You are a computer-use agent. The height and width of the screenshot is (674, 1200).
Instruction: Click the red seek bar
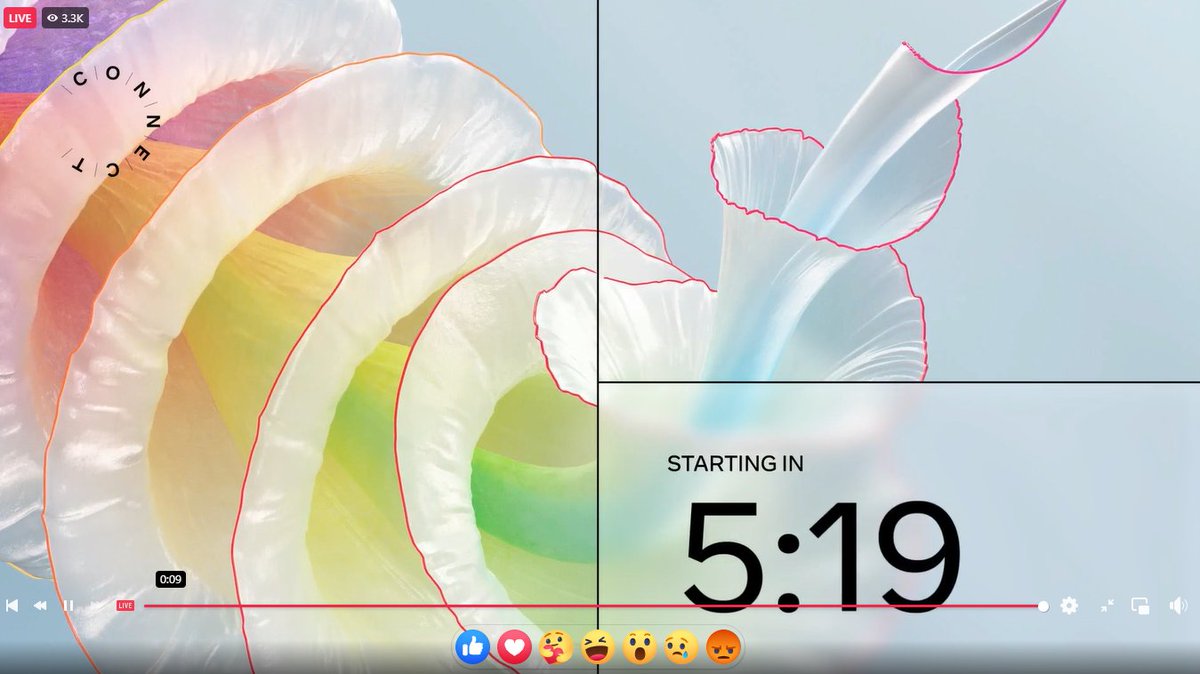tap(593, 605)
